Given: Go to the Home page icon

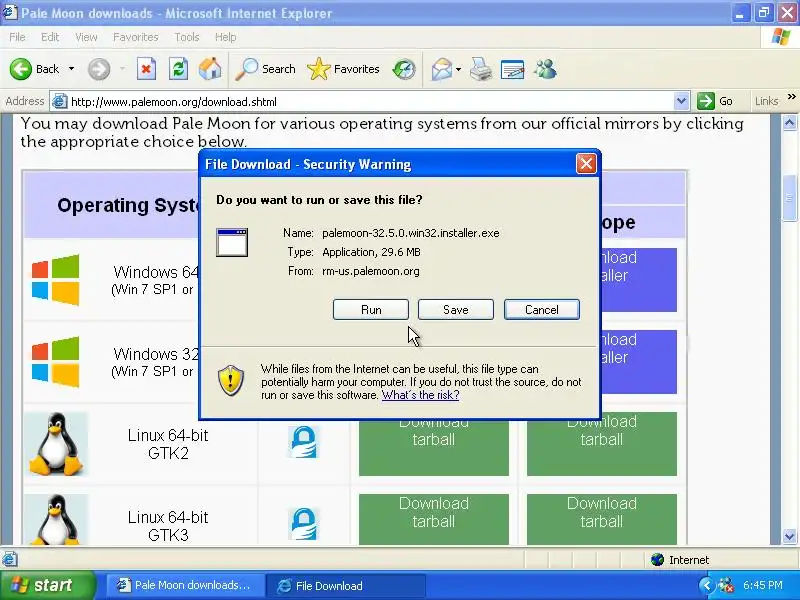Looking at the screenshot, I should point(210,69).
